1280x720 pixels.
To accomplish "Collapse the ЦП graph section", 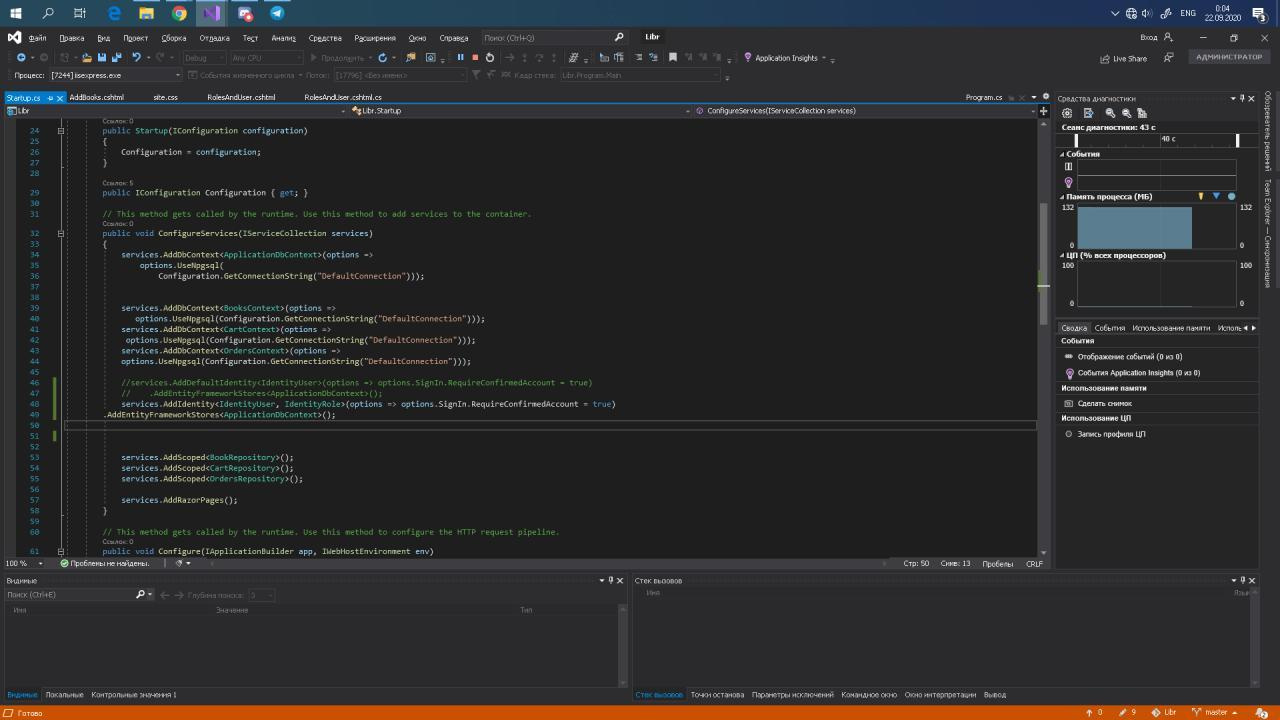I will point(1062,255).
